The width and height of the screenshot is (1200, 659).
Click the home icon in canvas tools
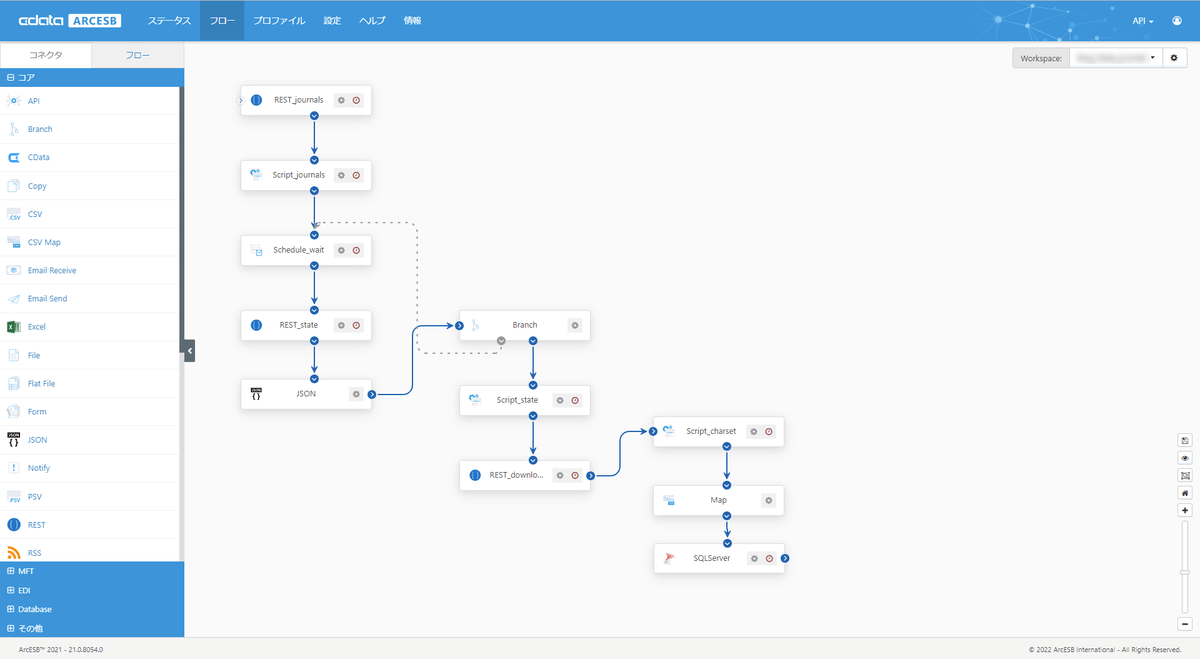pyautogui.click(x=1185, y=493)
